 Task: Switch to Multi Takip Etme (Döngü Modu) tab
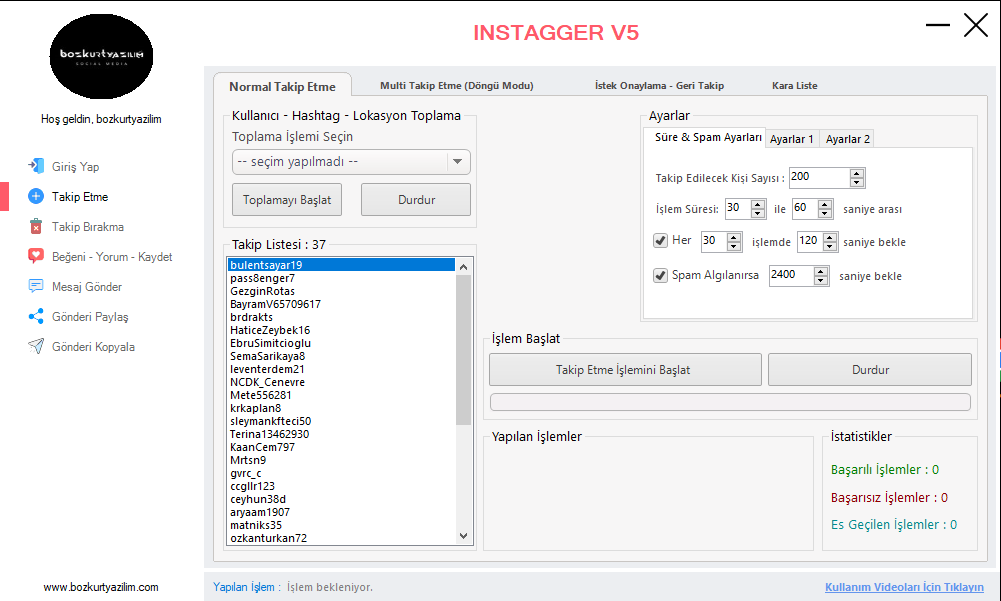pyautogui.click(x=456, y=86)
